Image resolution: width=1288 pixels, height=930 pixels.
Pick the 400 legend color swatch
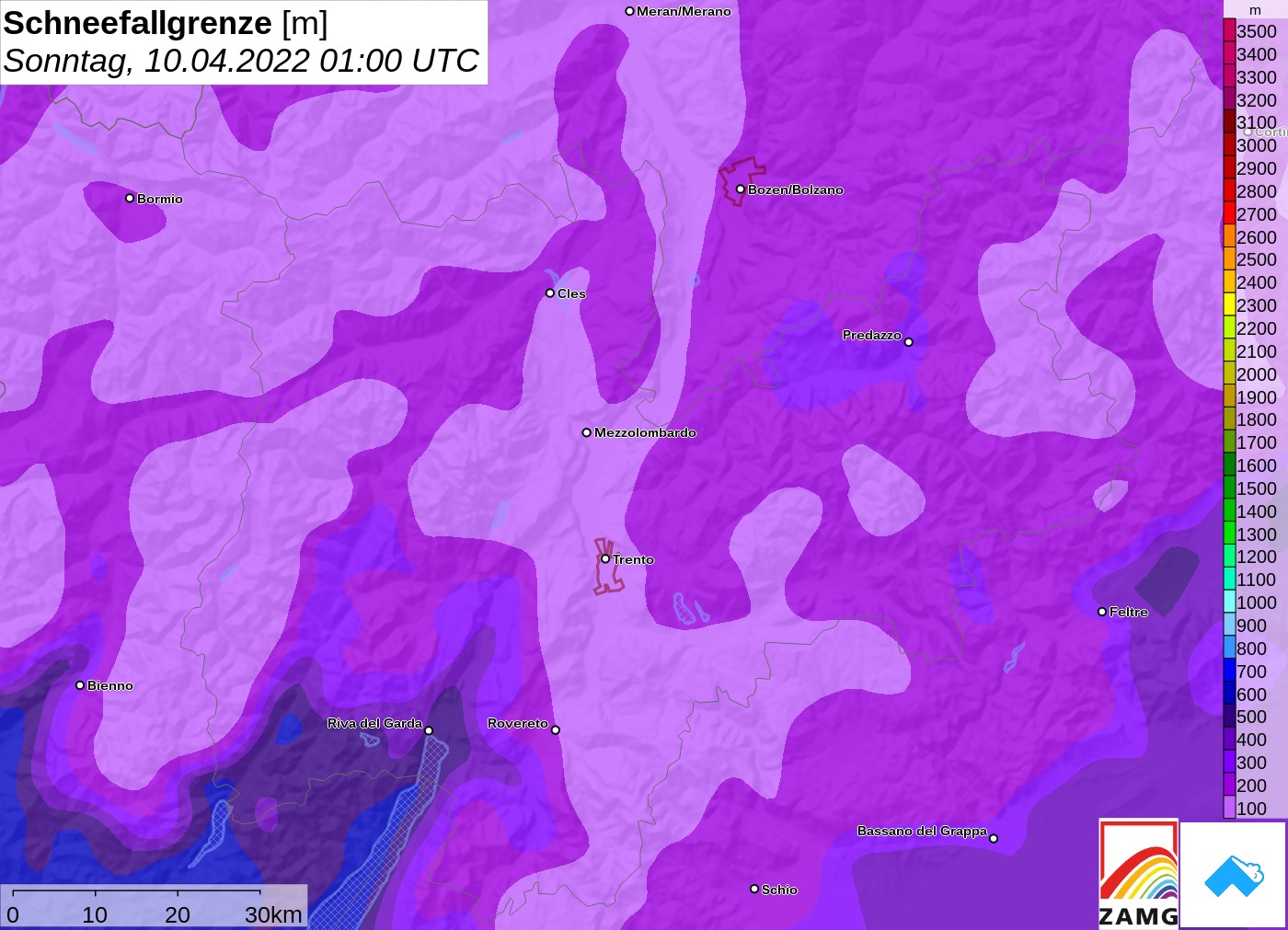click(1229, 739)
